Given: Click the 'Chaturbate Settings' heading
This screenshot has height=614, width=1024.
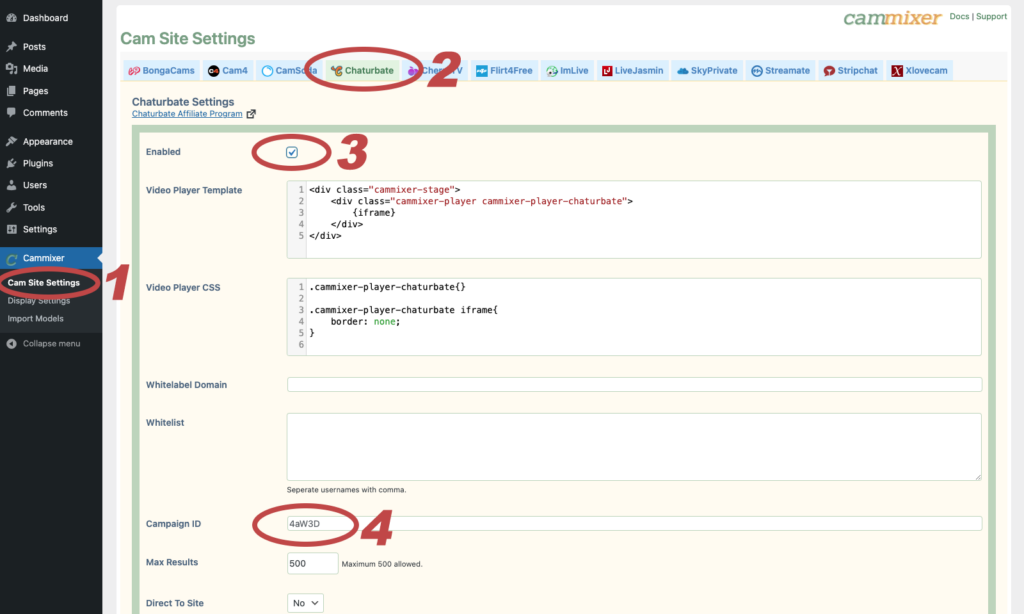Looking at the screenshot, I should tap(183, 102).
